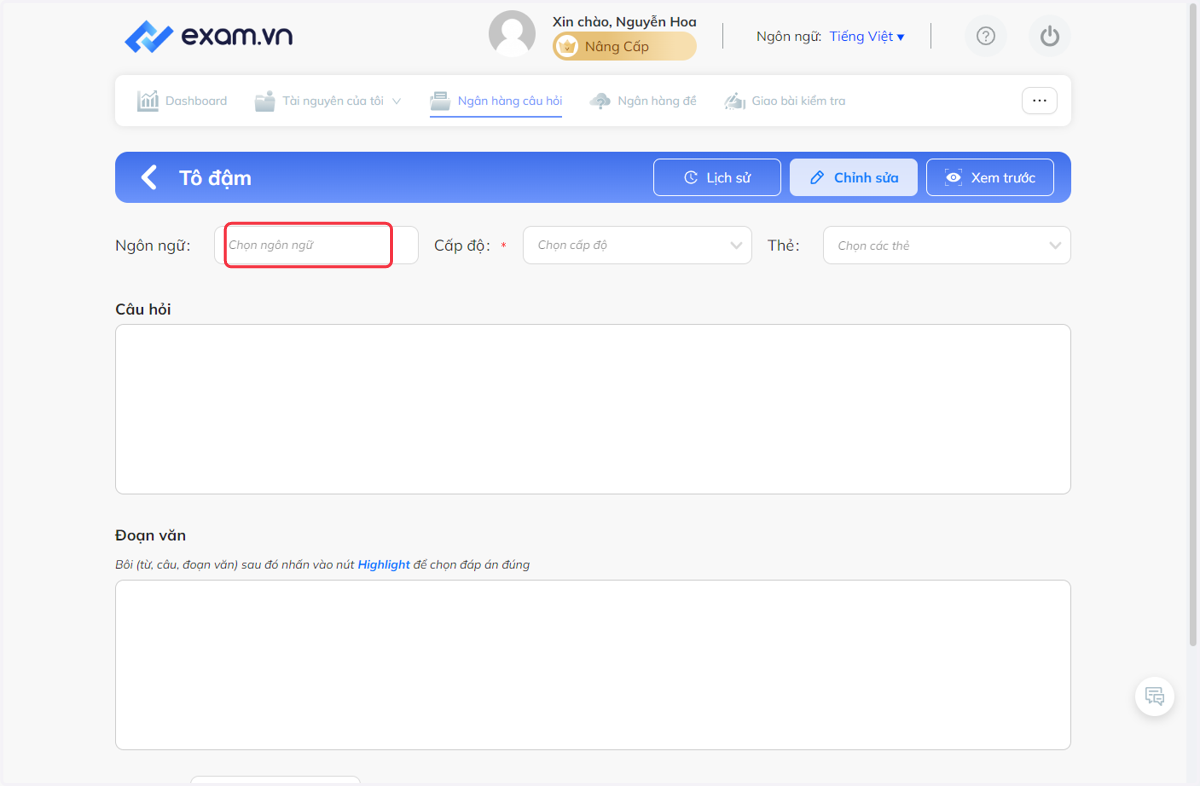Click the exam.vn logo
This screenshot has height=786, width=1200.
pyautogui.click(x=208, y=37)
